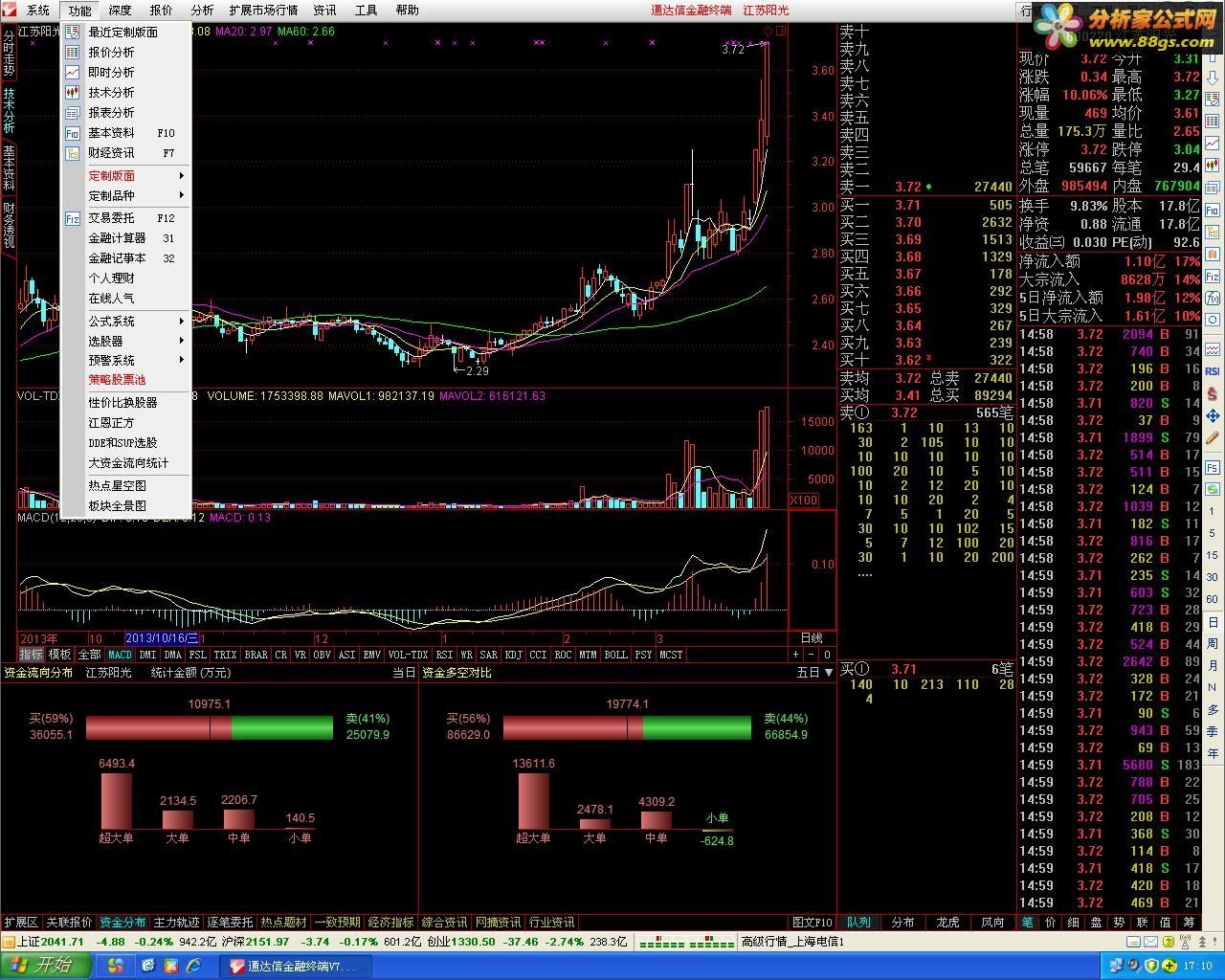
Task: Click the red S icon in right toolbar
Action: coord(1213,393)
